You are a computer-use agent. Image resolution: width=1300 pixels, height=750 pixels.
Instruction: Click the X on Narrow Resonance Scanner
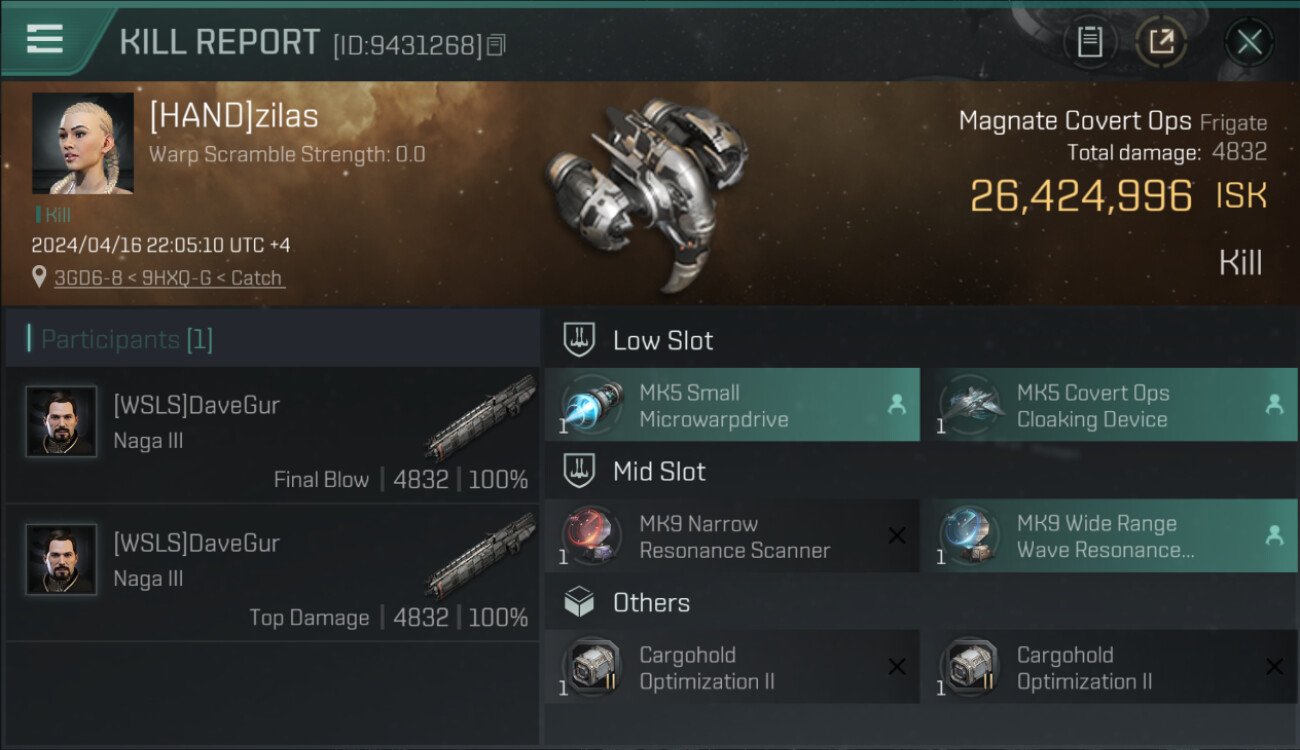tap(897, 536)
